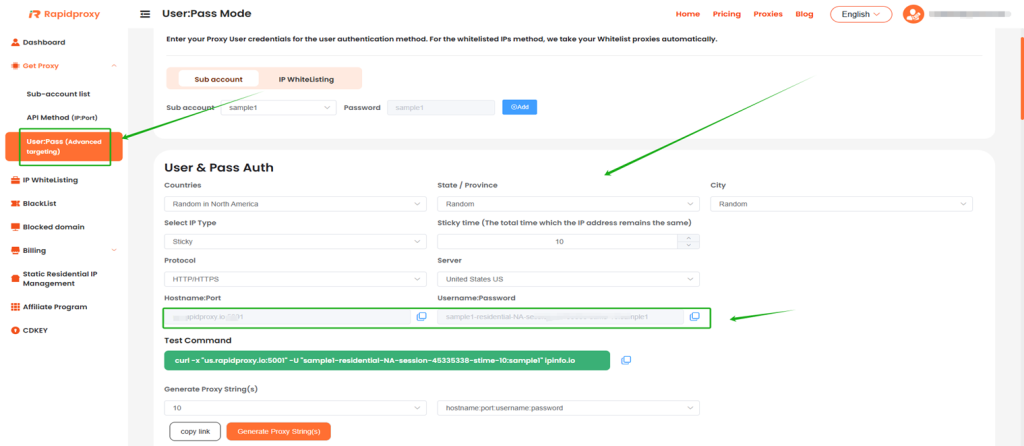This screenshot has width=1024, height=446.
Task: Copy the Hostname:Port value with its copy icon
Action: tap(421, 317)
